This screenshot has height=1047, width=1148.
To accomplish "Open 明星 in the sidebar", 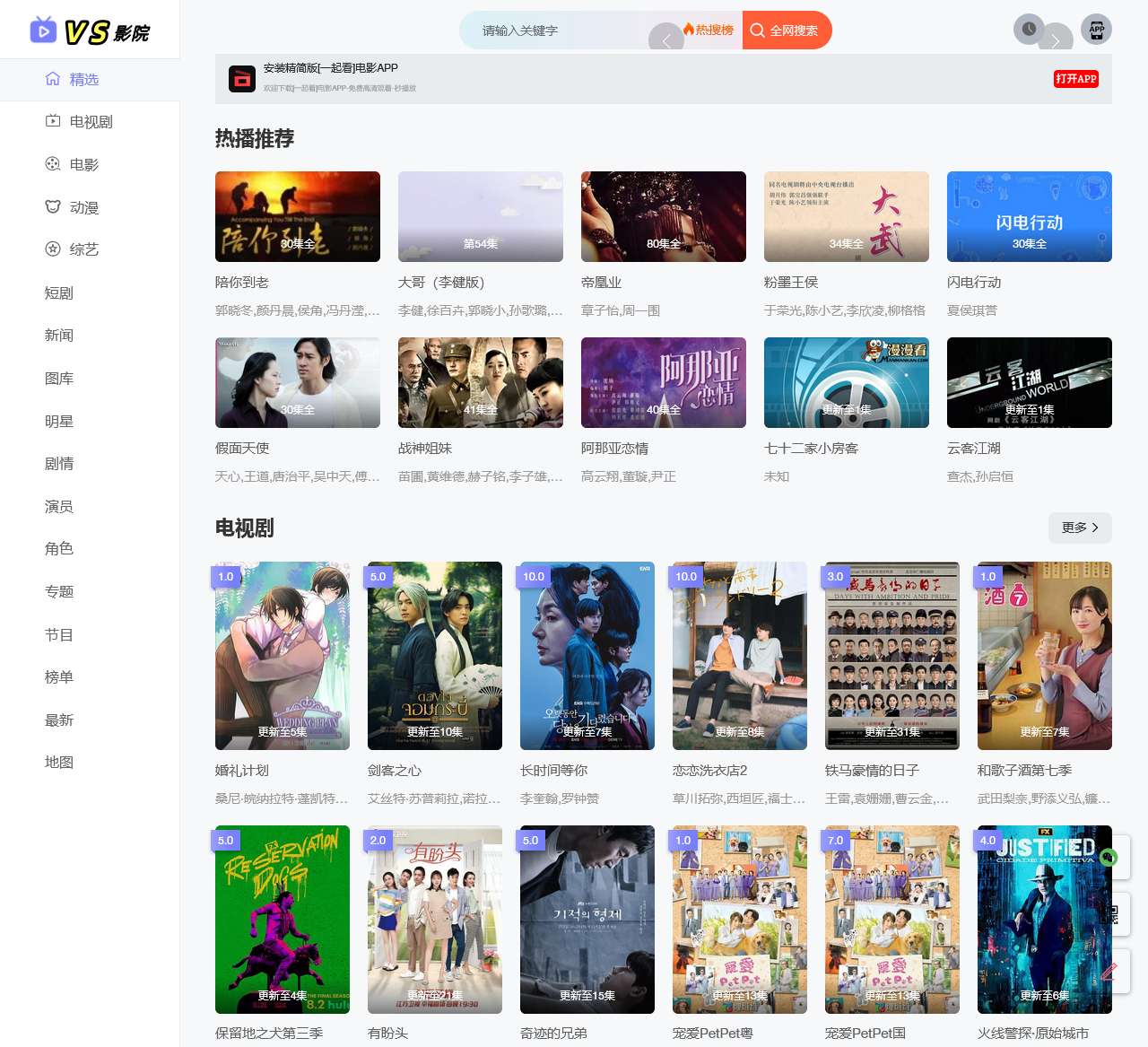I will click(x=59, y=421).
